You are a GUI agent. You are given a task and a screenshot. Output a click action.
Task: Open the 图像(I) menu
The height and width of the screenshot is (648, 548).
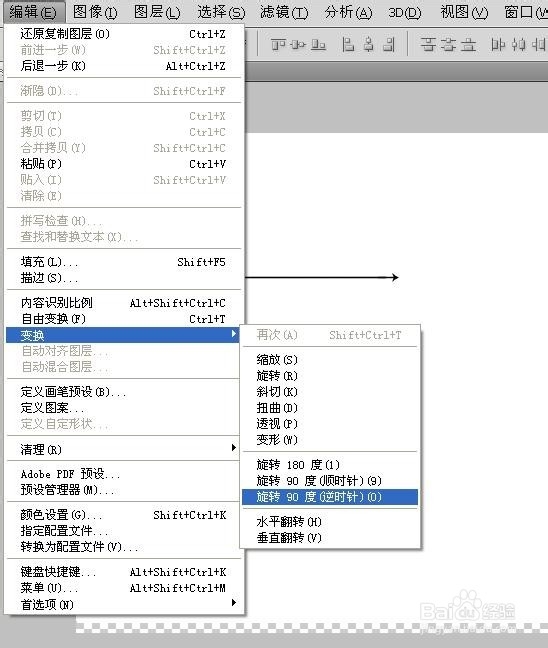[x=95, y=12]
